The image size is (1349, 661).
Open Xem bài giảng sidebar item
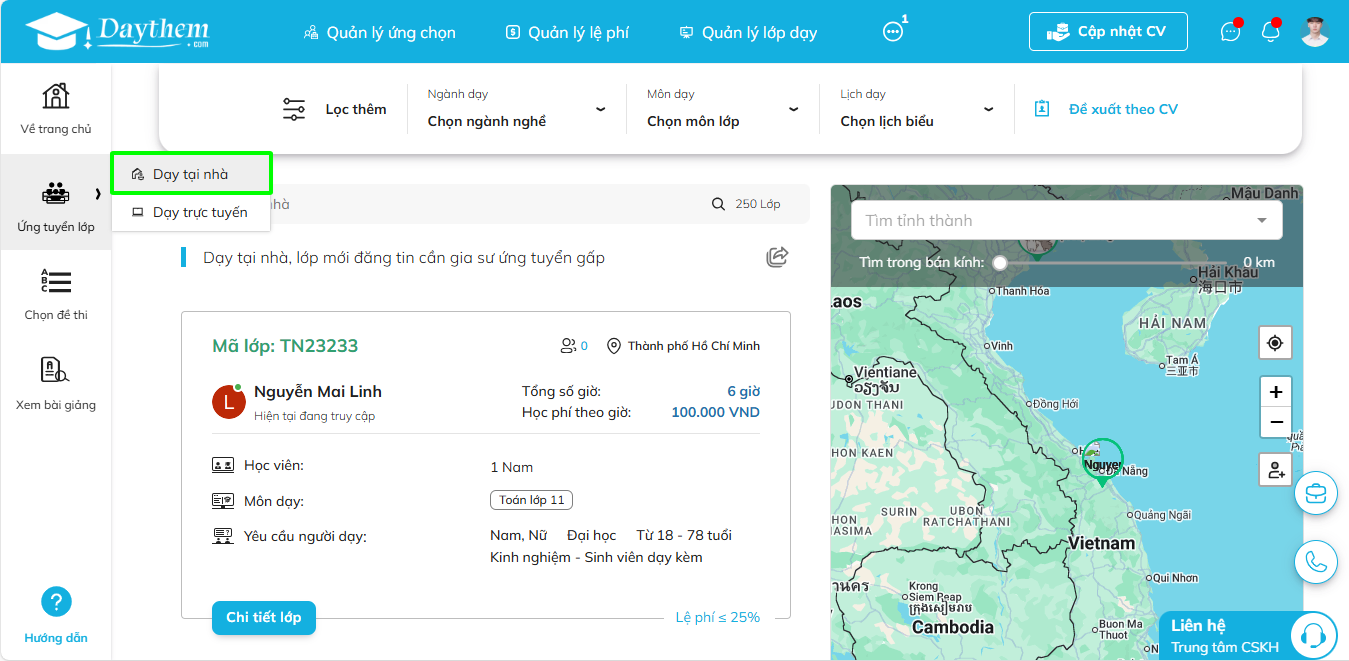pyautogui.click(x=56, y=384)
